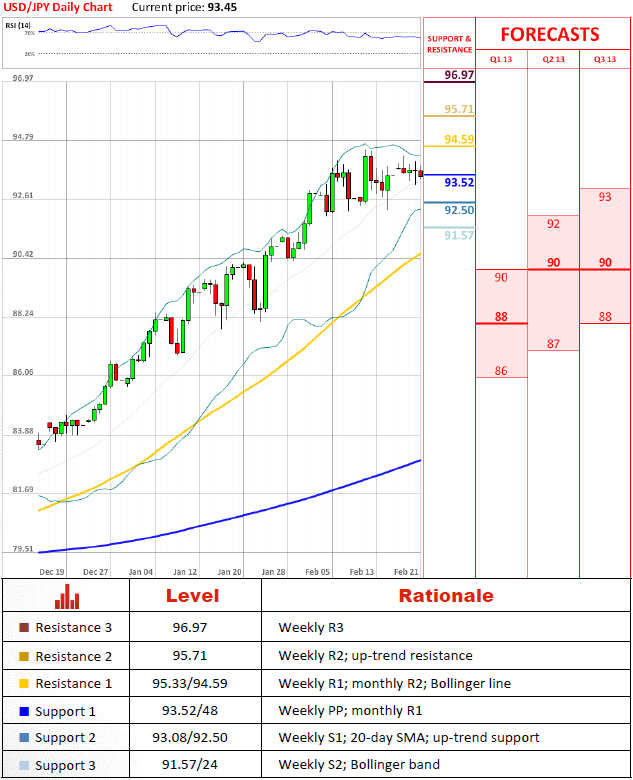Viewport: 633px width, 780px height.
Task: Select the Q1 13 forecast column header
Action: click(501, 59)
